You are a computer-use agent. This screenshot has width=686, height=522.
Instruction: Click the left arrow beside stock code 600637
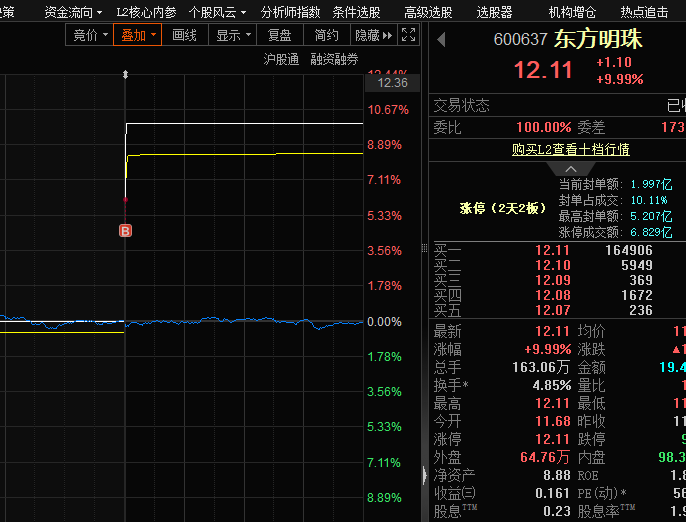[441, 39]
